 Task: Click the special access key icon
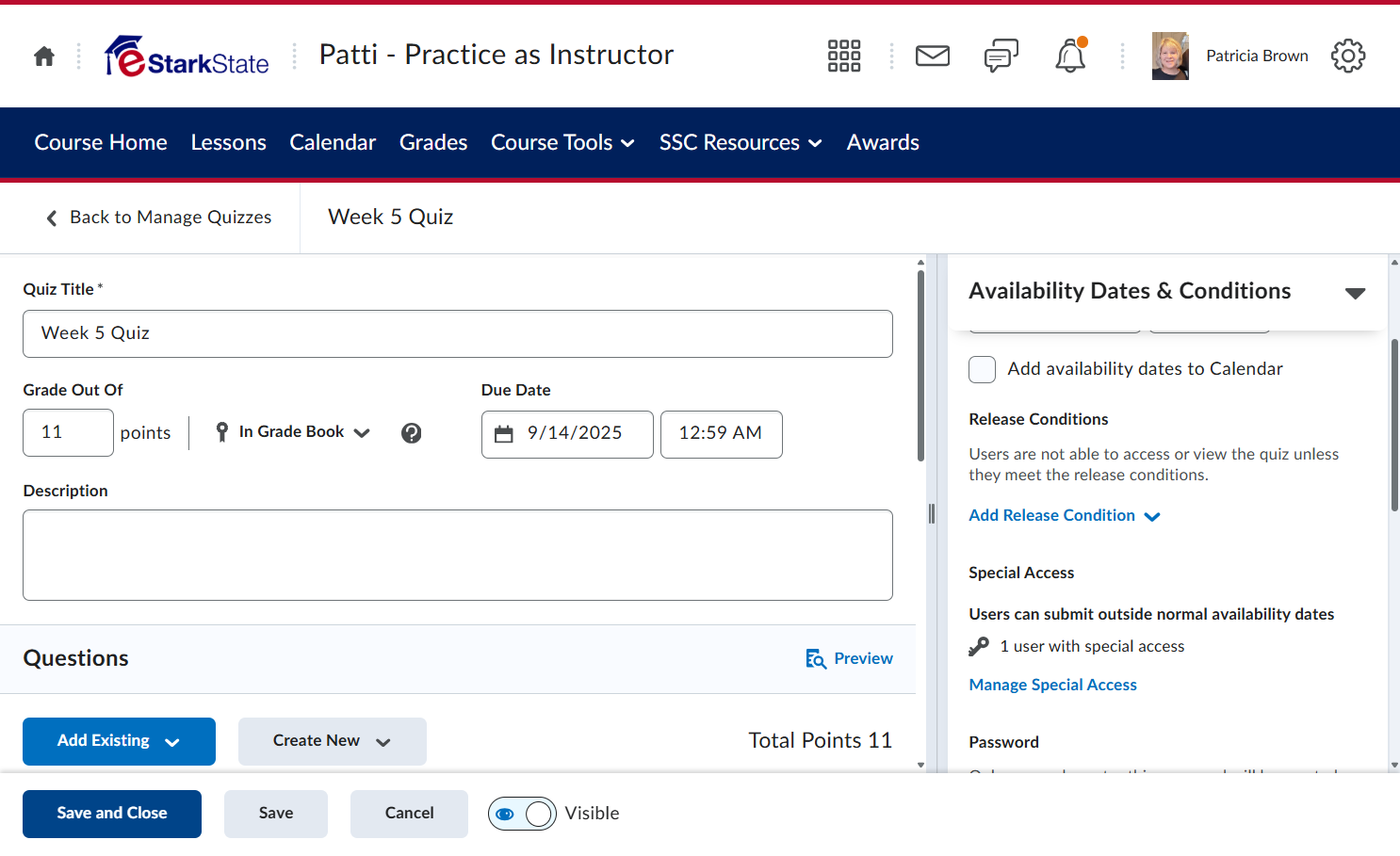tap(979, 647)
